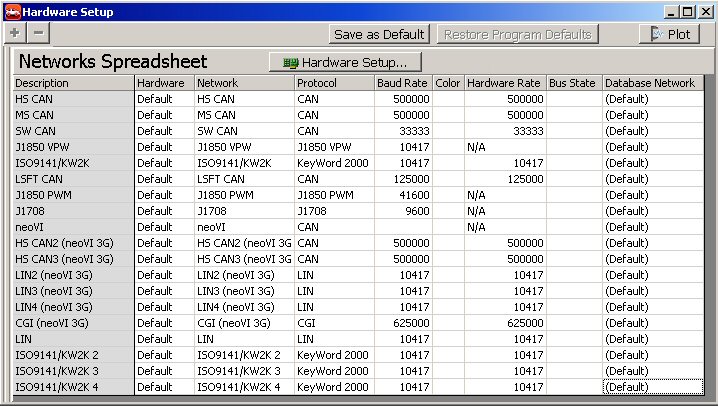
Task: Select the HS CAN row description cell
Action: 73,99
